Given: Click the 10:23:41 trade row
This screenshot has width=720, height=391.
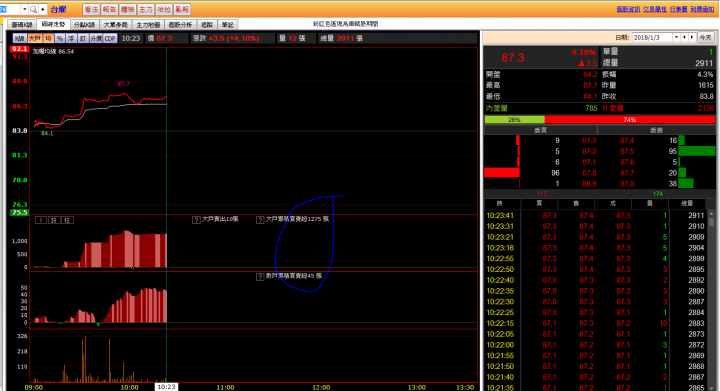Looking at the screenshot, I should point(596,215).
